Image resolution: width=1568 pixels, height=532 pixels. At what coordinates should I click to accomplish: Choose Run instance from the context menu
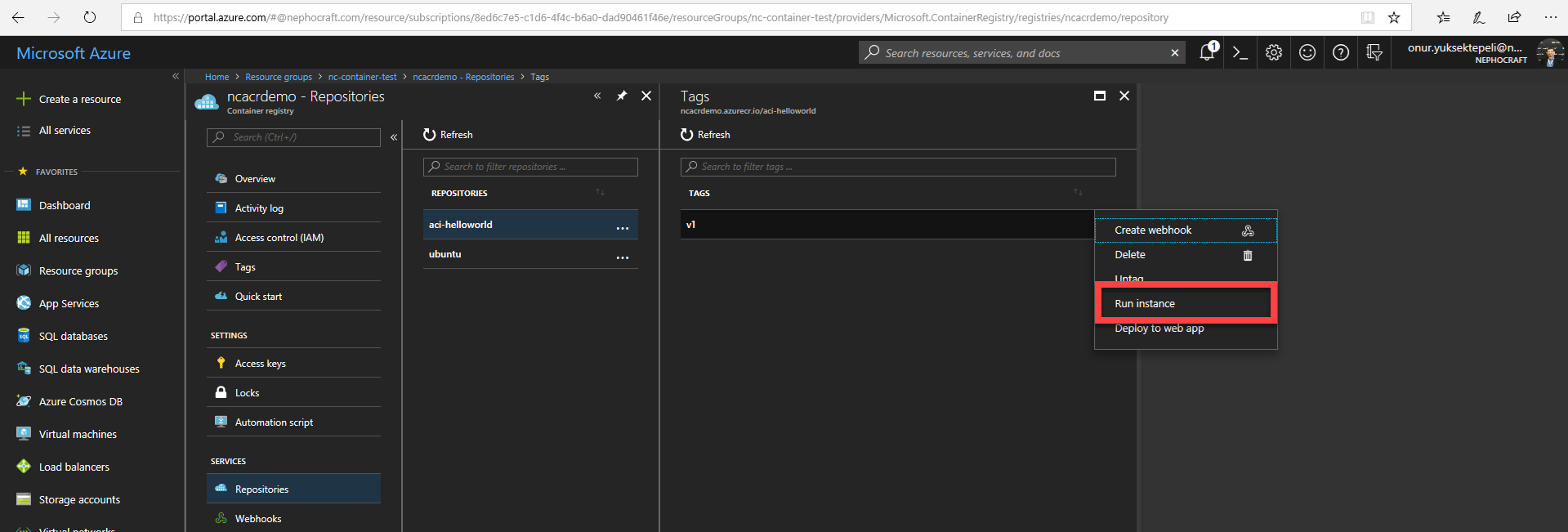1186,303
